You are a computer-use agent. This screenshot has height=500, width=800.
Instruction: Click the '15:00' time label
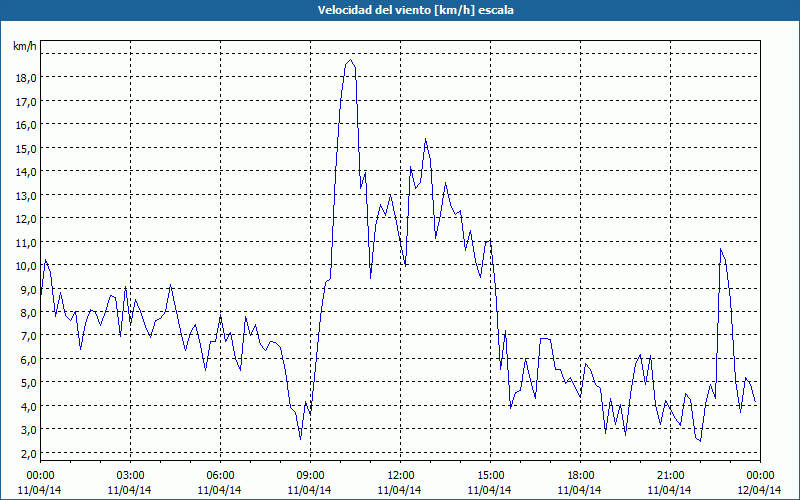pyautogui.click(x=490, y=476)
